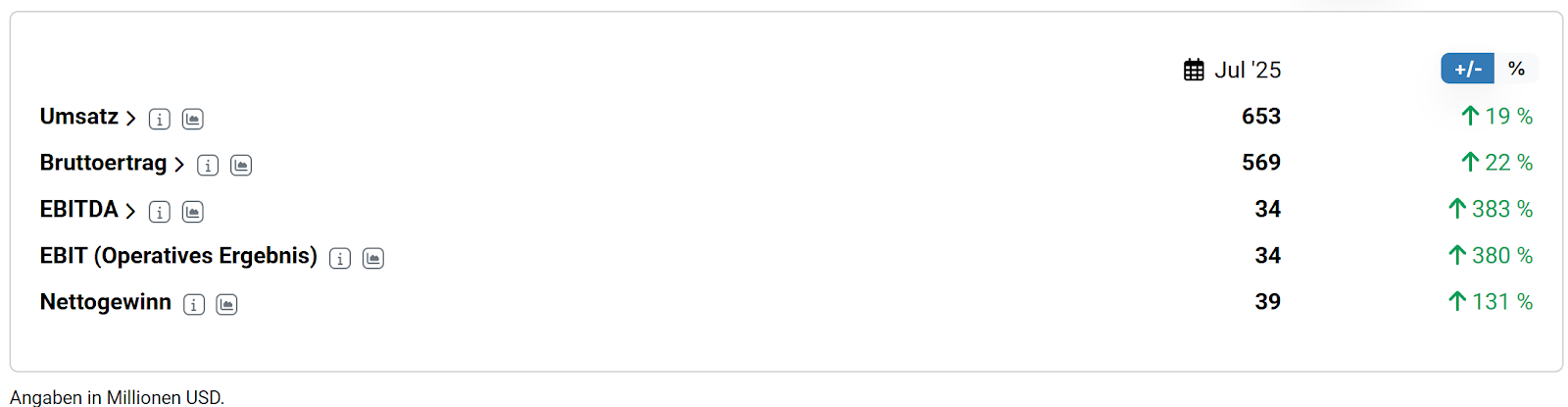Show chart icon for Nettogewinn
The image size is (1568, 407).
point(227,305)
